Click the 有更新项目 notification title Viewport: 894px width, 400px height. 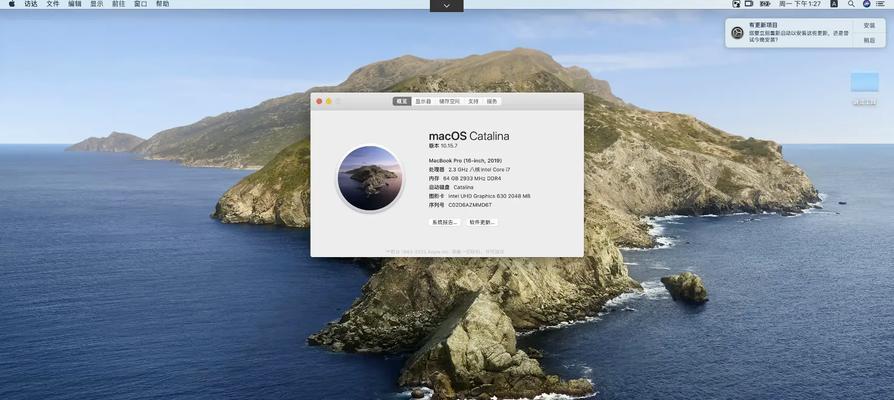coord(763,25)
